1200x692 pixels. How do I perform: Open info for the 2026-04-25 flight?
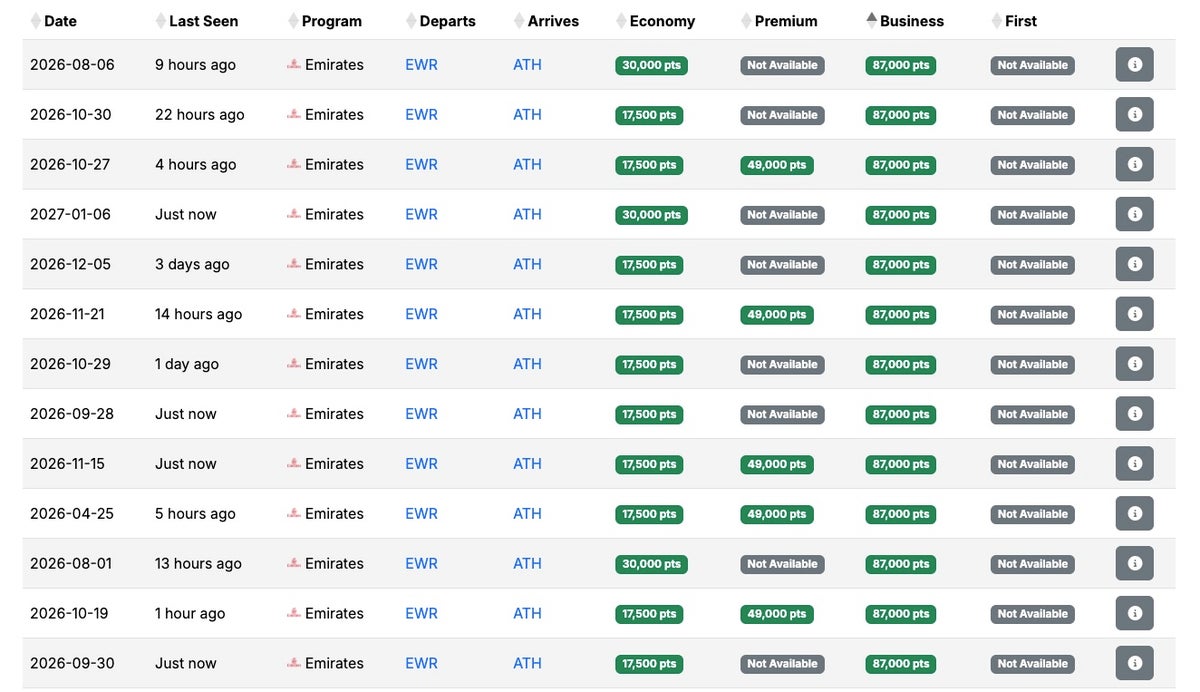pos(1134,514)
